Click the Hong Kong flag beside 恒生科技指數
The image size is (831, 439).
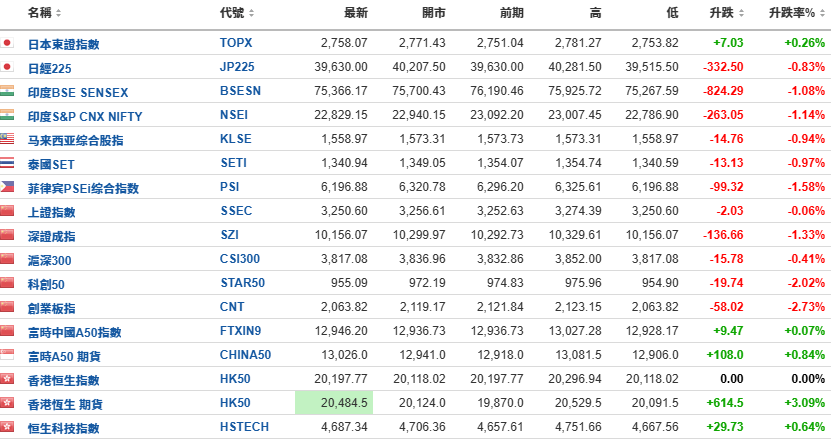(x=7, y=427)
